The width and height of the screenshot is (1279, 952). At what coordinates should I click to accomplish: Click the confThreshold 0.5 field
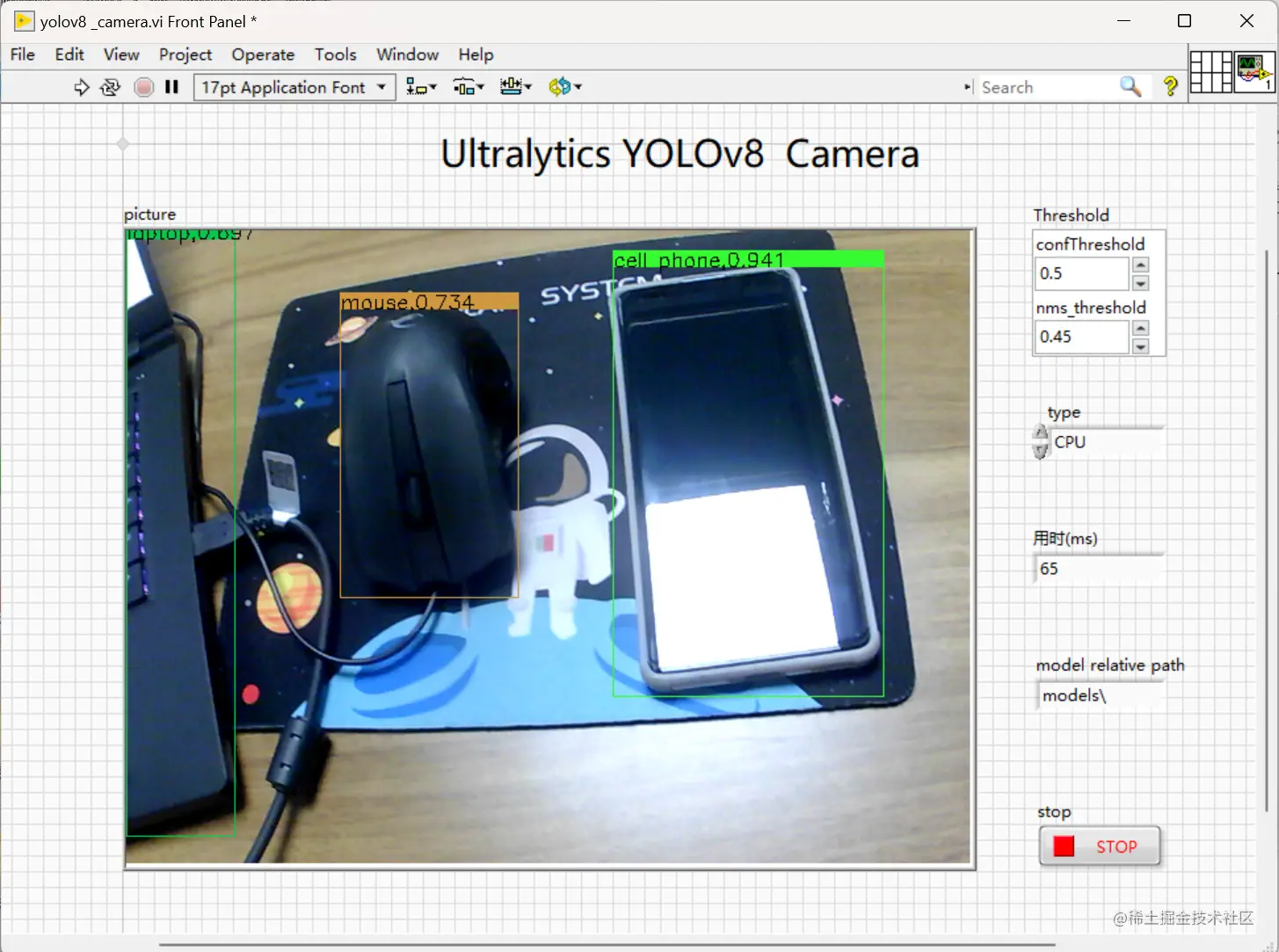coord(1081,273)
